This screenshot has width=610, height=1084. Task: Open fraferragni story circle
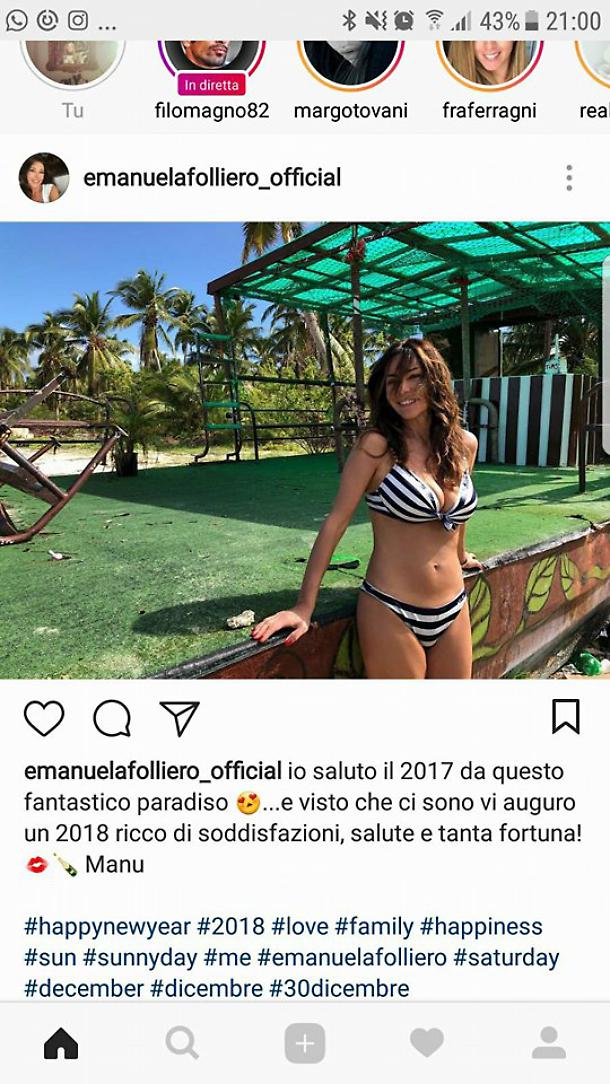point(489,64)
